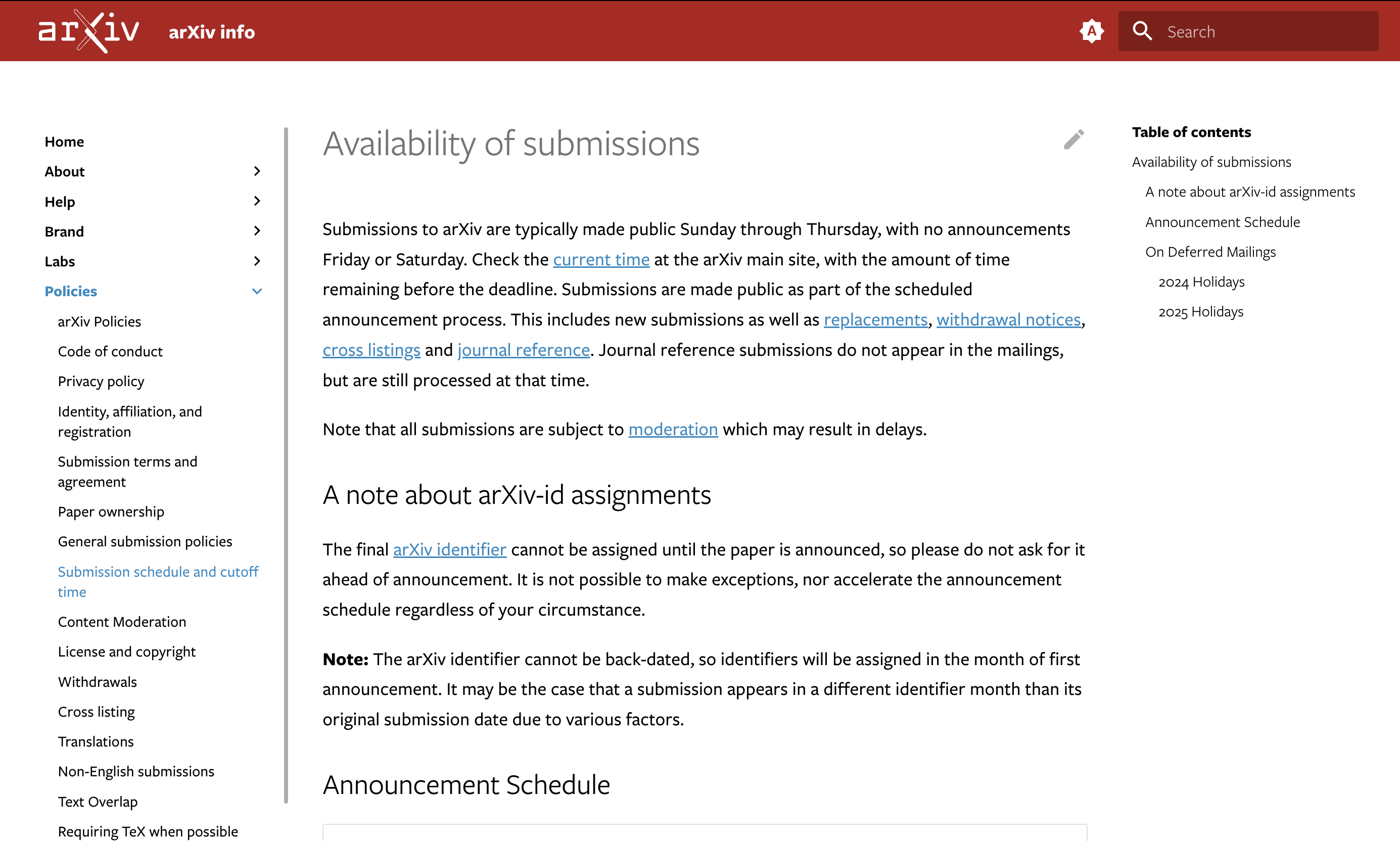Click the "moderation" hyperlink
1400x841 pixels.
[x=673, y=430]
